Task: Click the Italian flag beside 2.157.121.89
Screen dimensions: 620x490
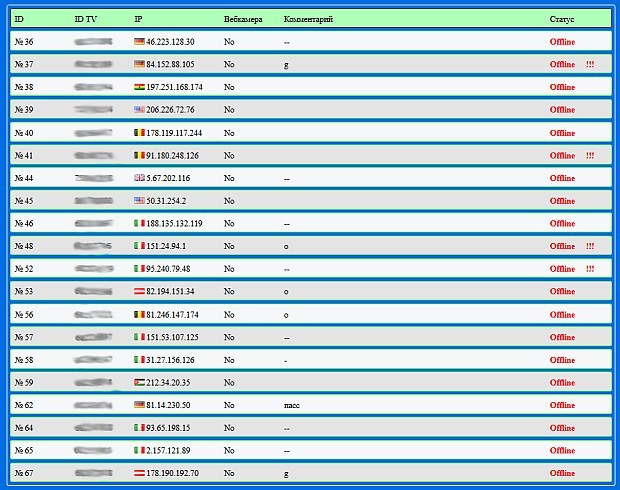Action: [139, 450]
